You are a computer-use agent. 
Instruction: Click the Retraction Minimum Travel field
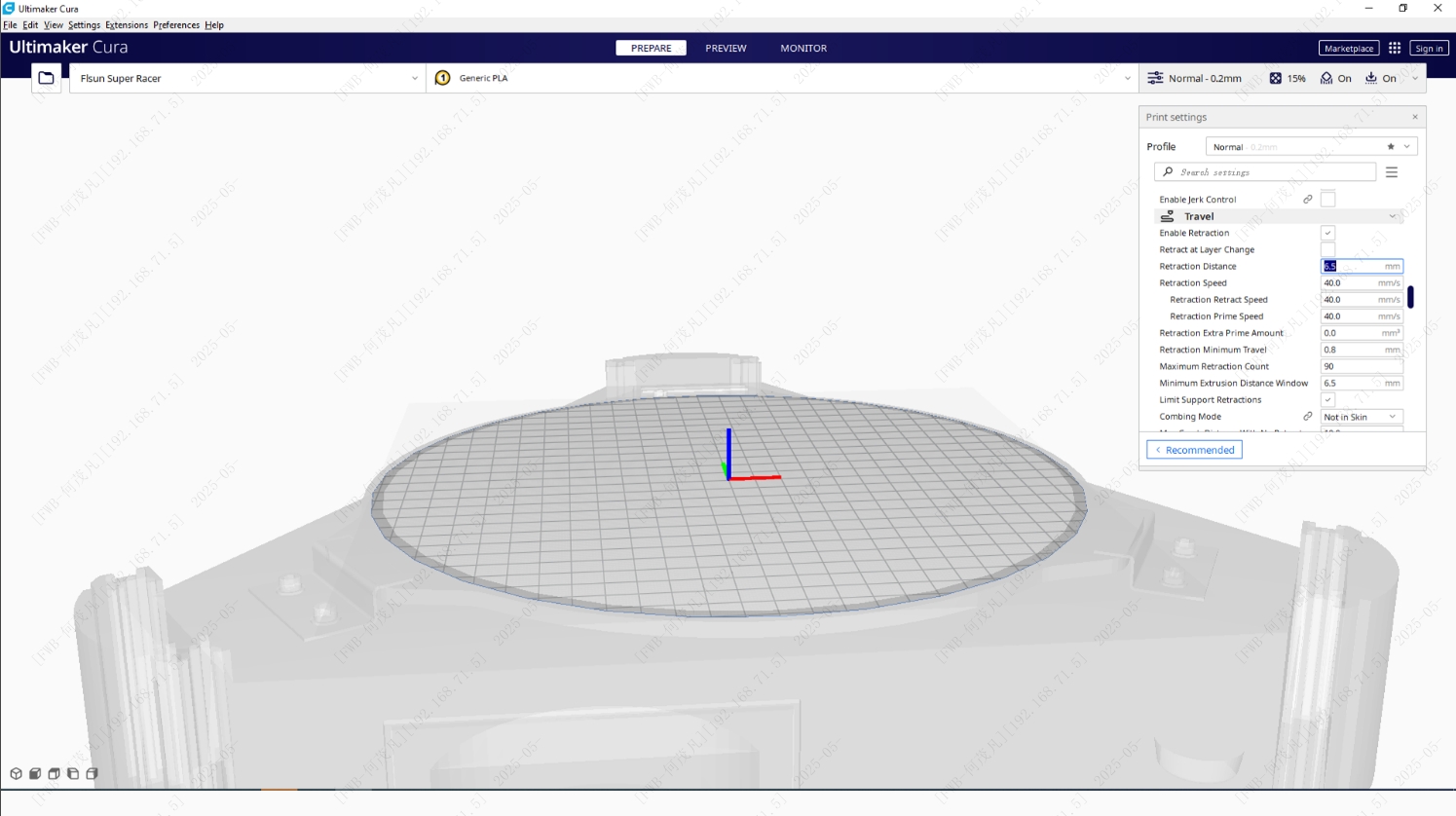1362,350
